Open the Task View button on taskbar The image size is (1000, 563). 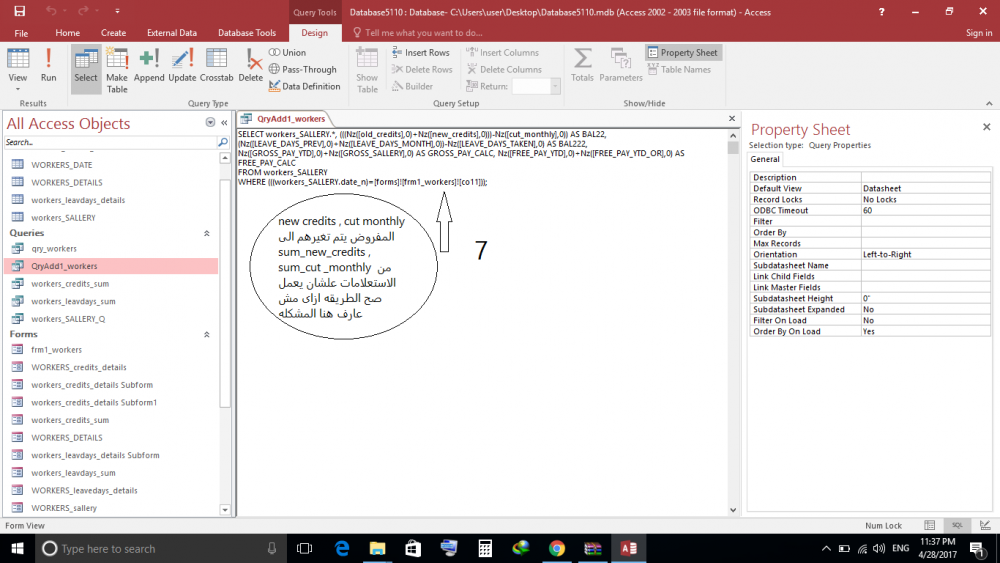point(305,548)
